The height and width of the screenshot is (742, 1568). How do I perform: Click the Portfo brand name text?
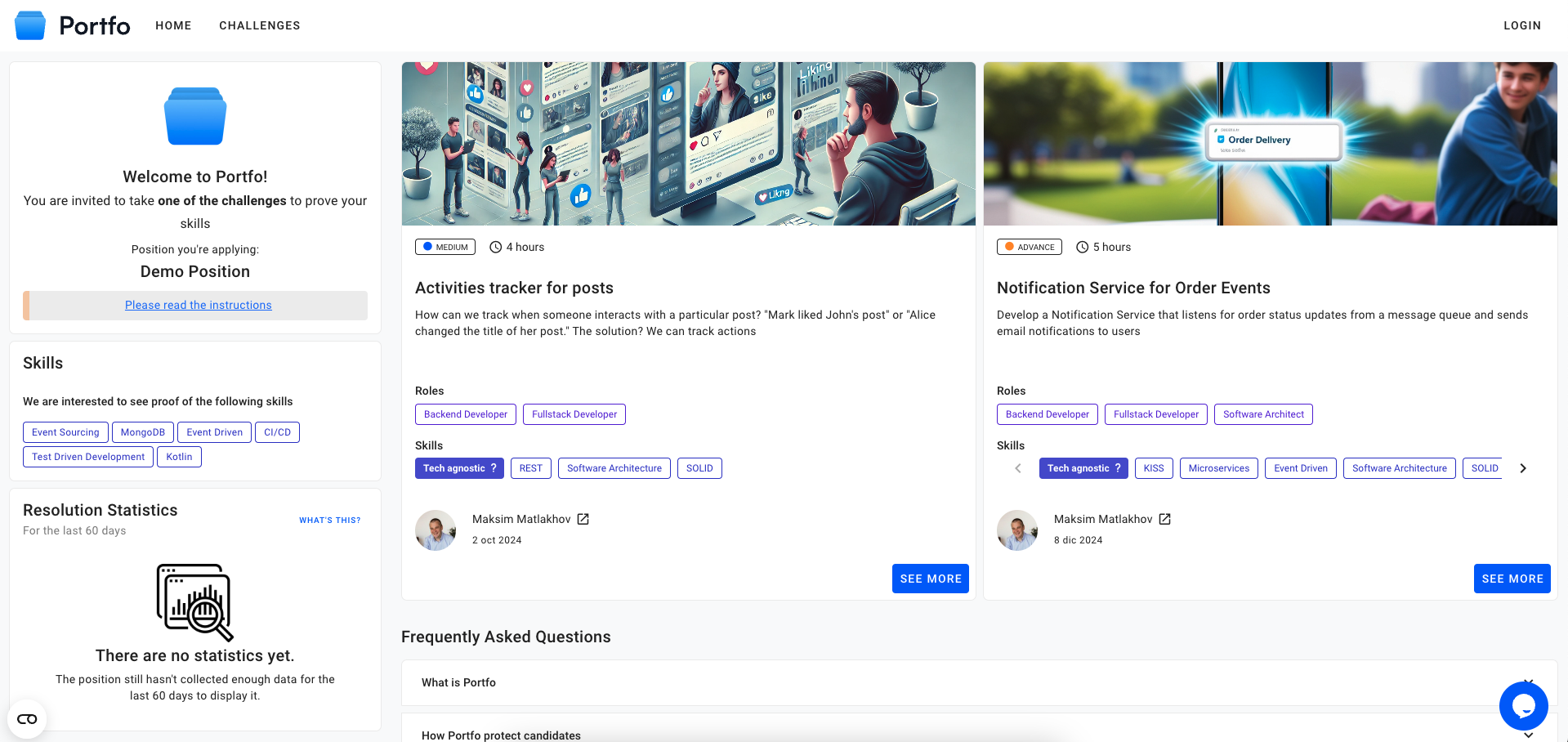pyautogui.click(x=95, y=25)
